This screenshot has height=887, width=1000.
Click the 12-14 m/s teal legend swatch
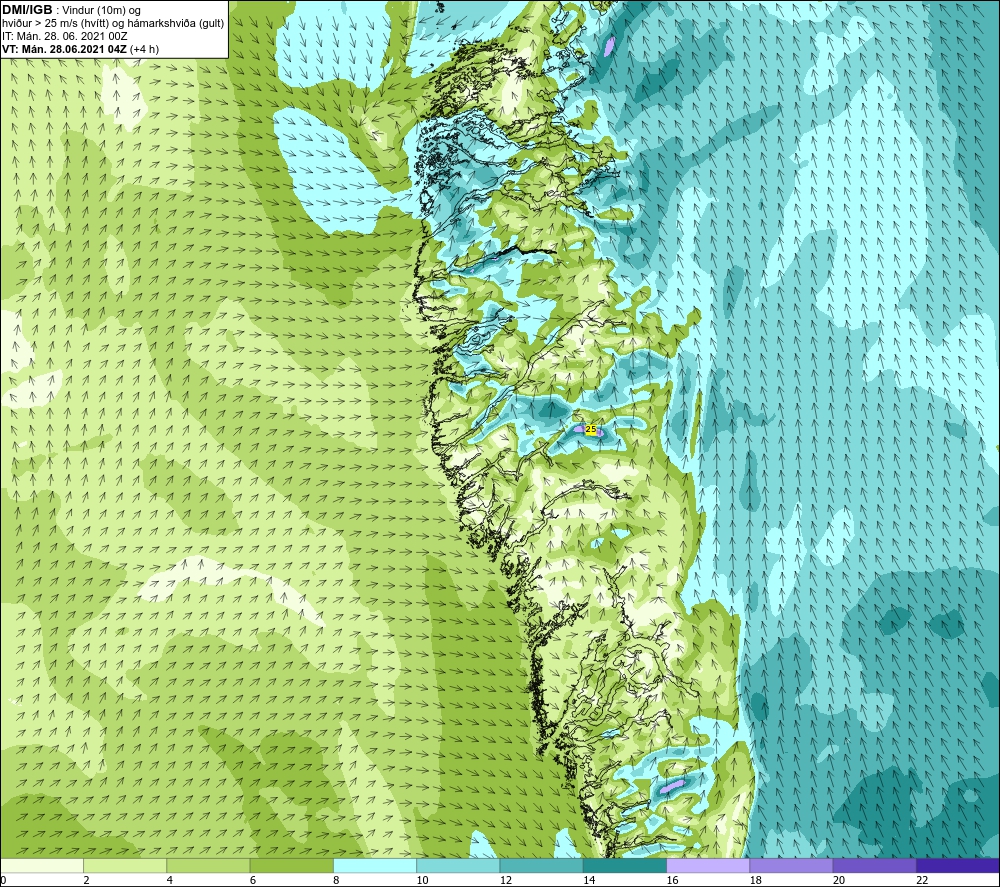[x=541, y=865]
